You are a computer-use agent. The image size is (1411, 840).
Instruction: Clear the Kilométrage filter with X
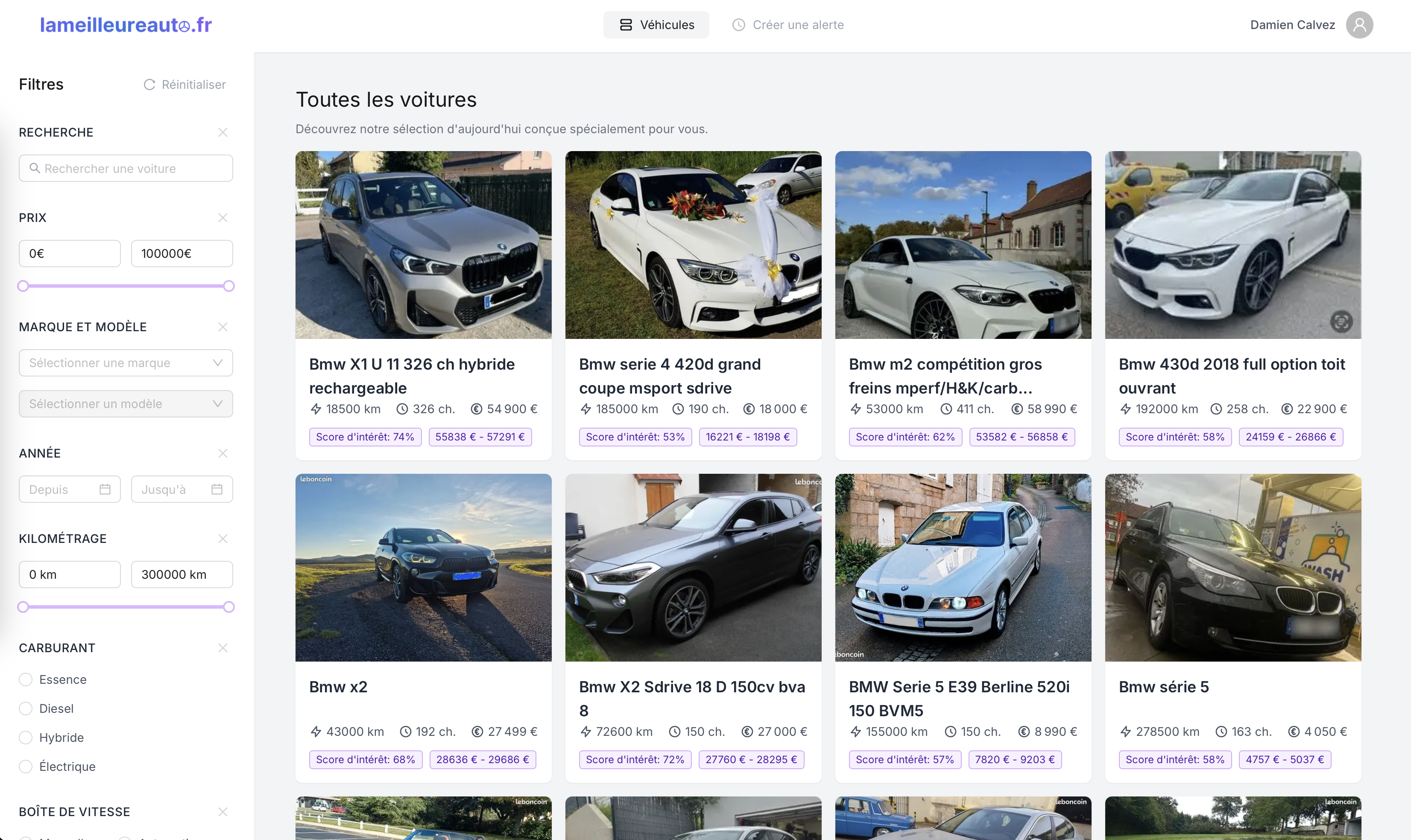tap(222, 539)
